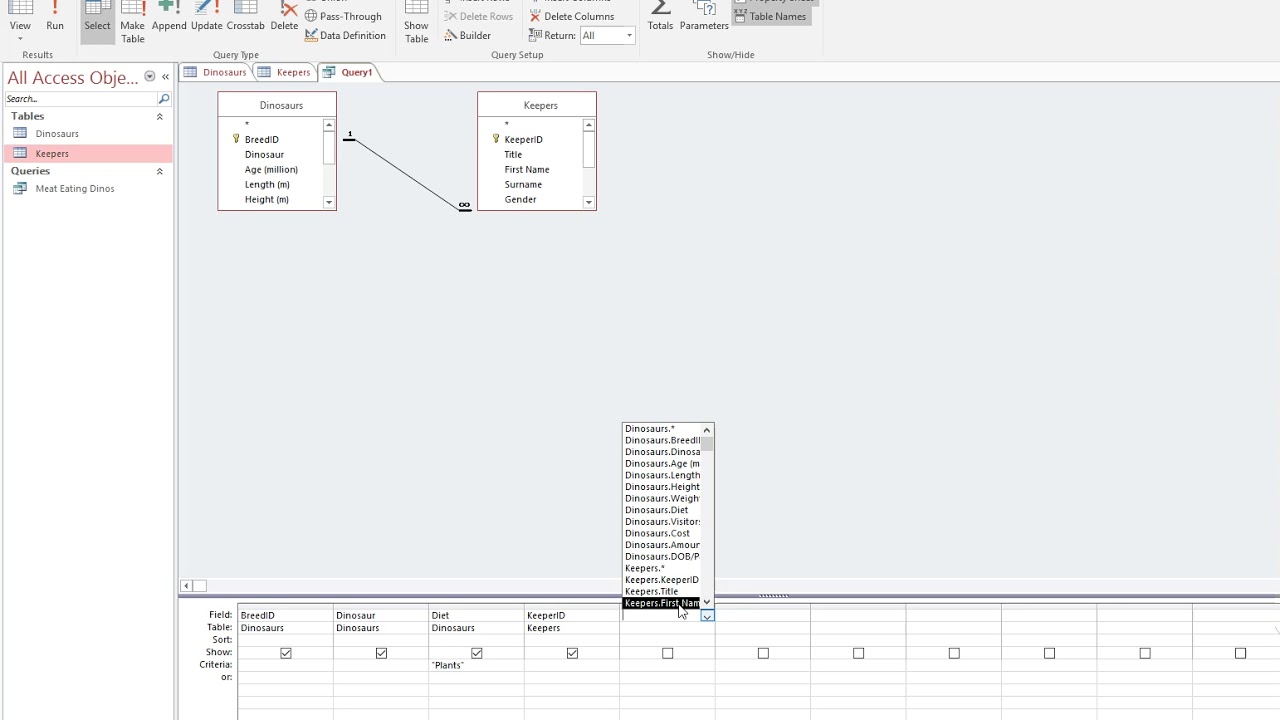
Task: Open the All Access Objects pane menu
Action: [x=149, y=76]
